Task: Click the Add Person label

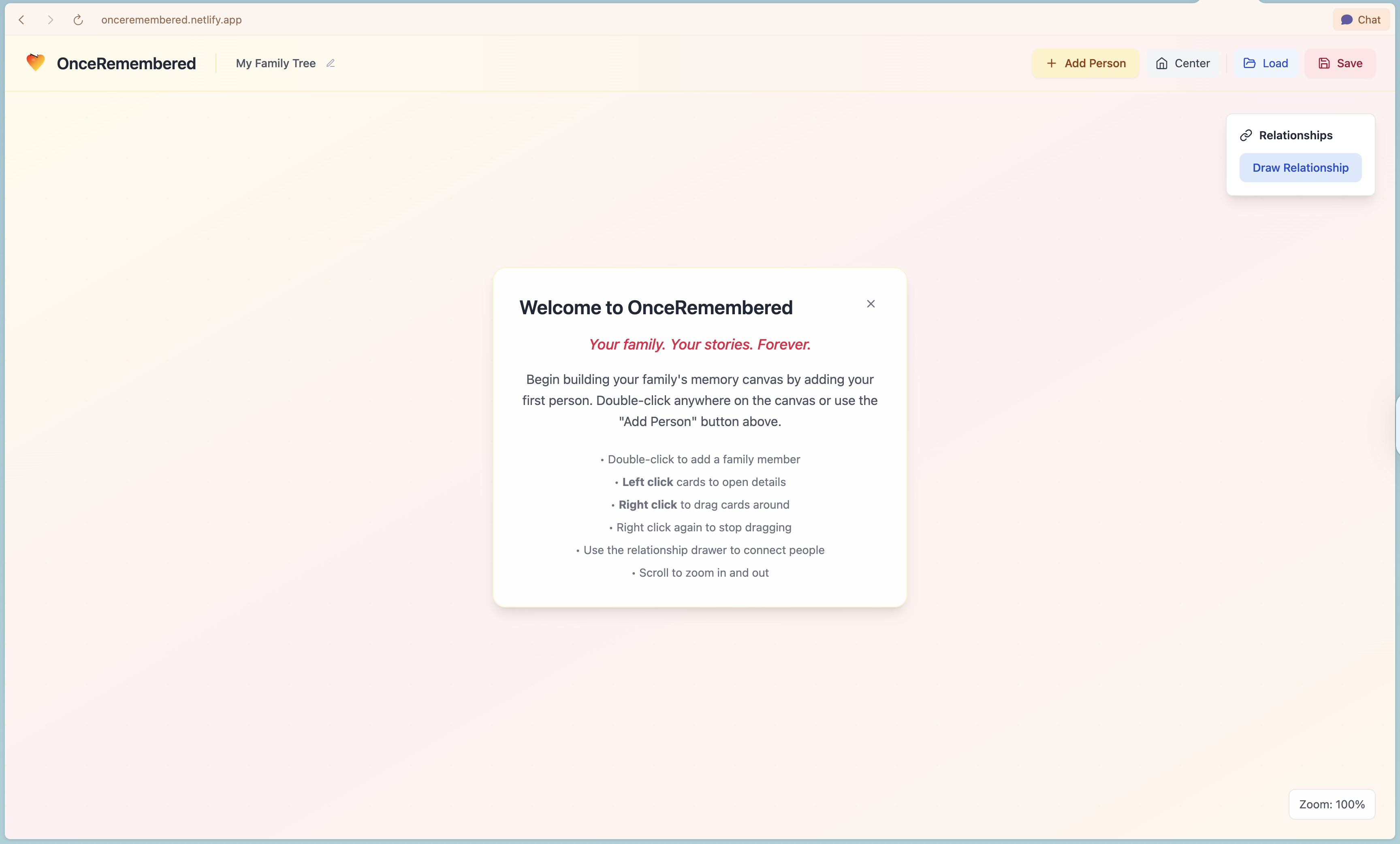Action: click(x=1095, y=63)
